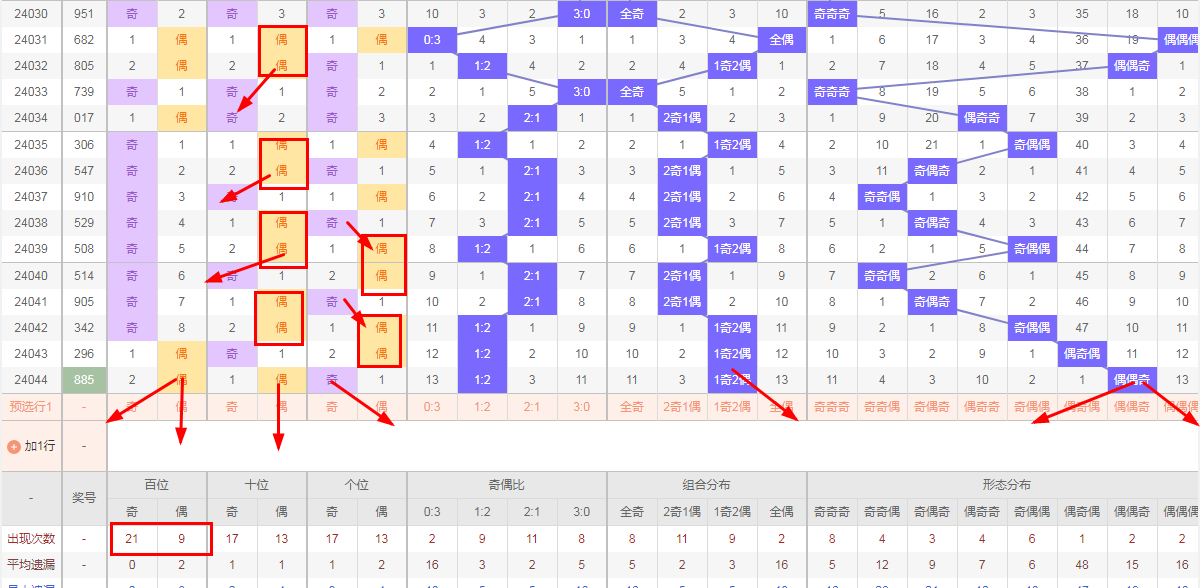This screenshot has width=1204, height=588.
Task: Toggle 偶奇奇 in the 预选行1 preselect row
Action: coord(982,407)
